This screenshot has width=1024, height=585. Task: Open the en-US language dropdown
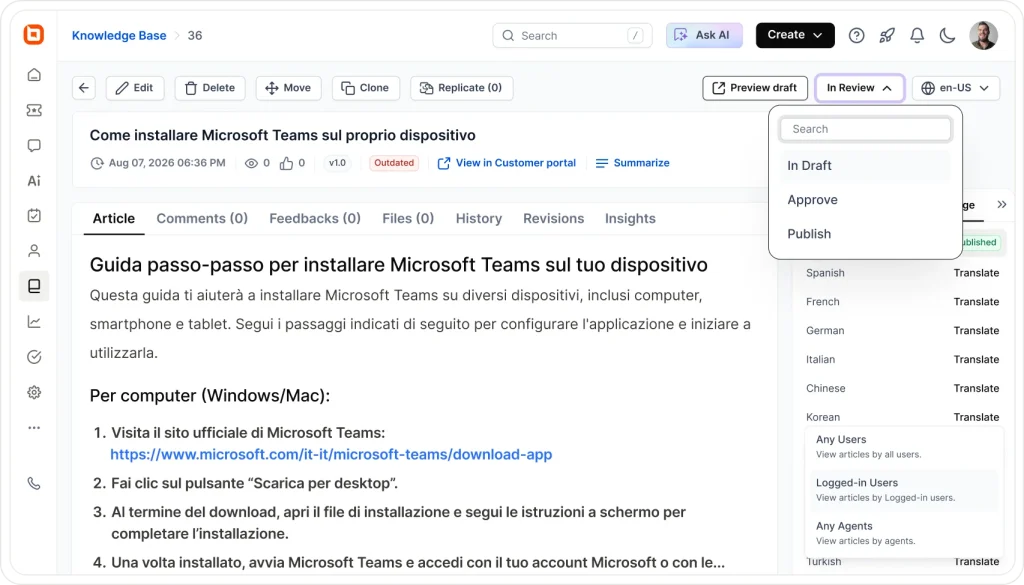pos(955,87)
